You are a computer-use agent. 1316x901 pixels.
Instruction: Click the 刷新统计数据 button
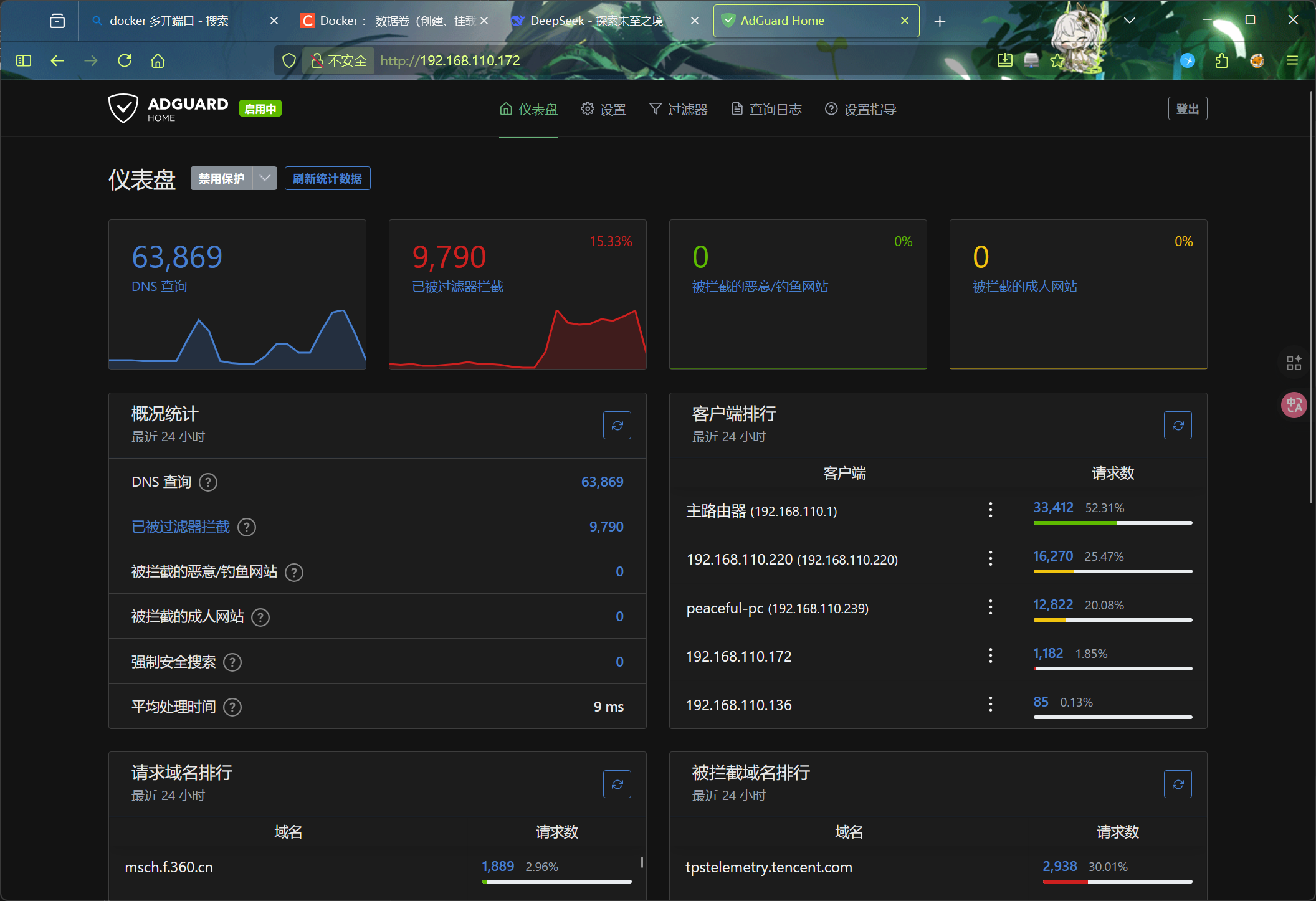(x=327, y=179)
